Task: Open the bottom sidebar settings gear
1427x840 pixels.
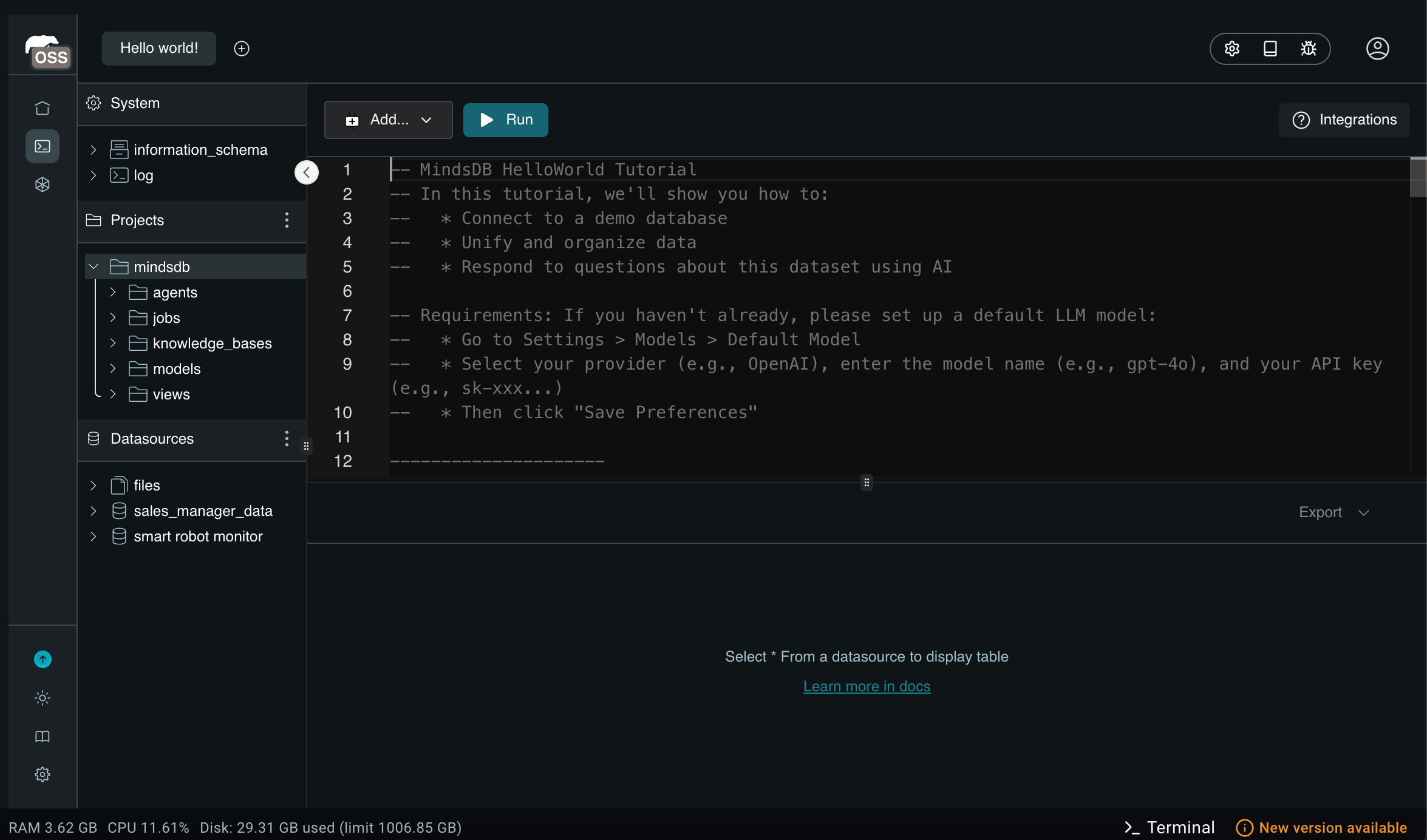Action: 42,774
